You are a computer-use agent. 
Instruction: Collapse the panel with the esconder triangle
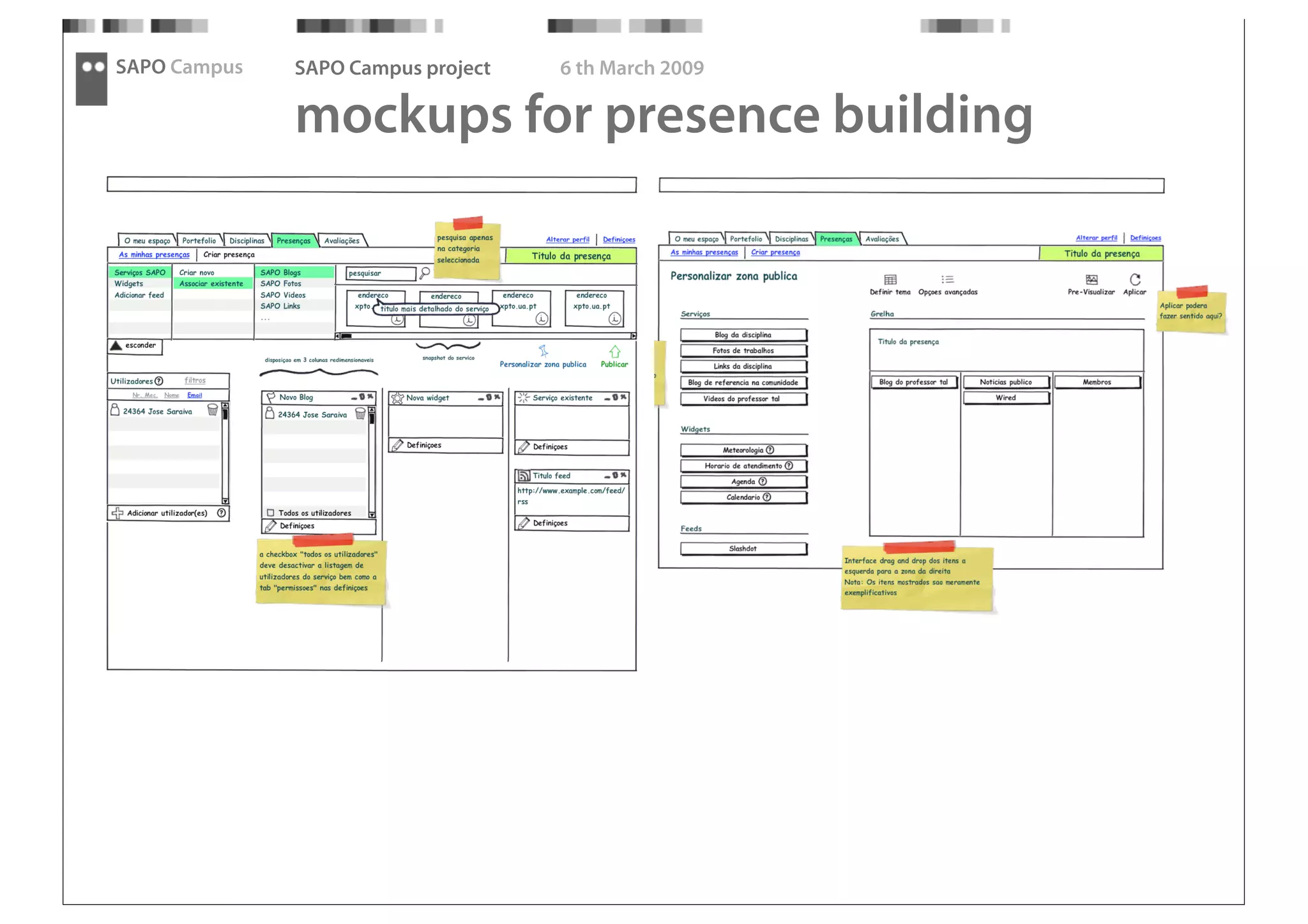(116, 345)
